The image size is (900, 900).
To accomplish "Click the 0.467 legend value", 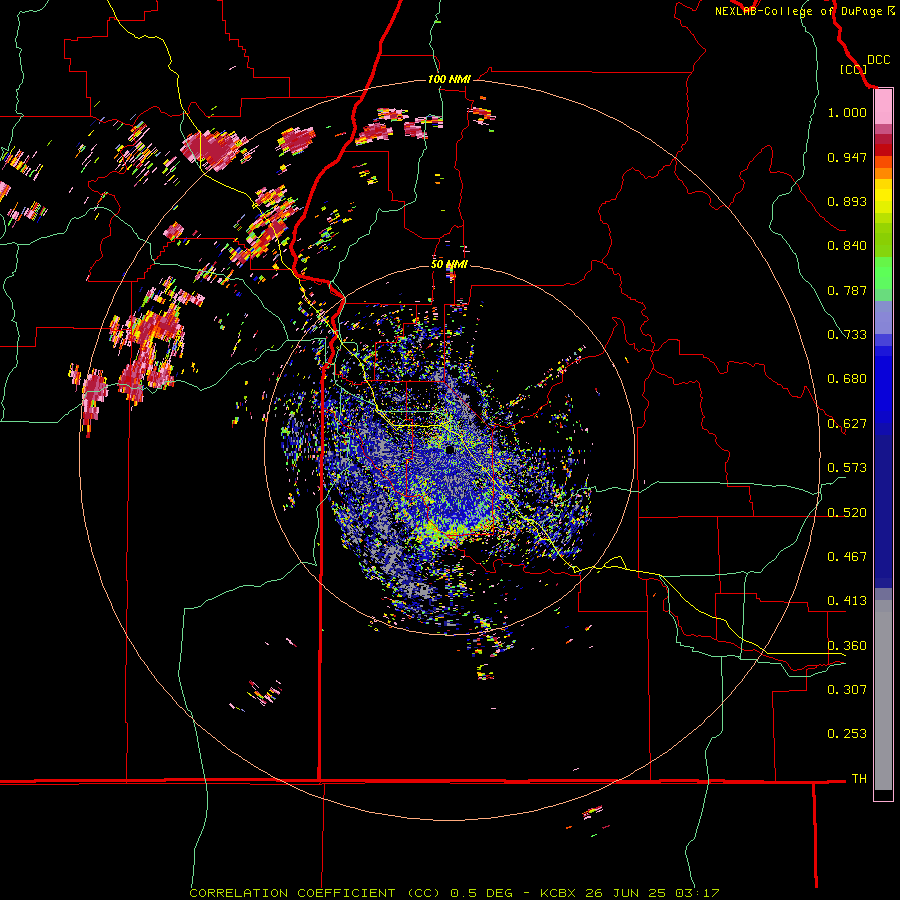I will (847, 557).
